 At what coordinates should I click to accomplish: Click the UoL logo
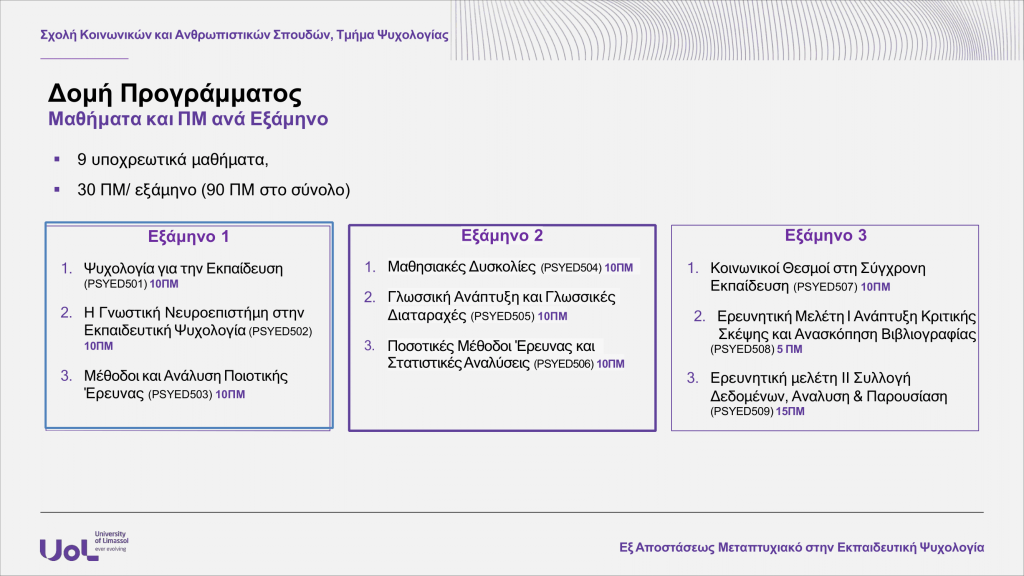68,548
